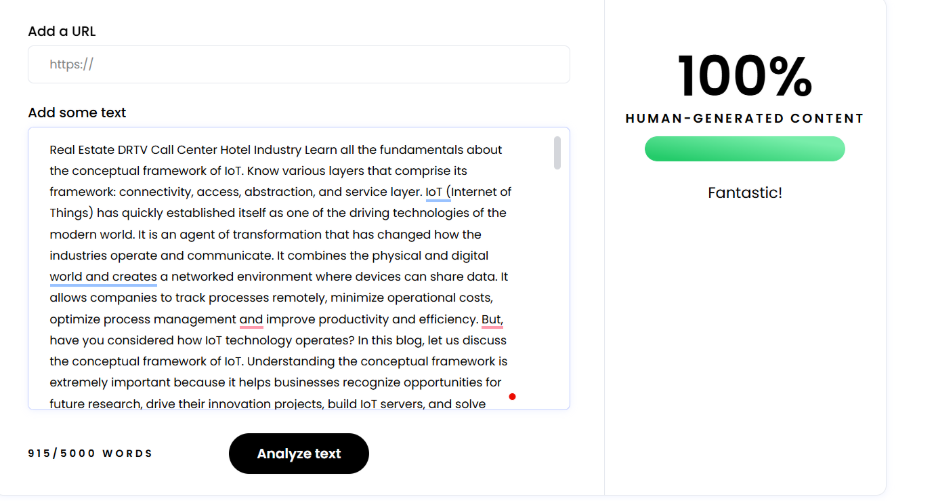The height and width of the screenshot is (501, 936).
Task: Click the "Add a URL" label
Action: tap(62, 31)
